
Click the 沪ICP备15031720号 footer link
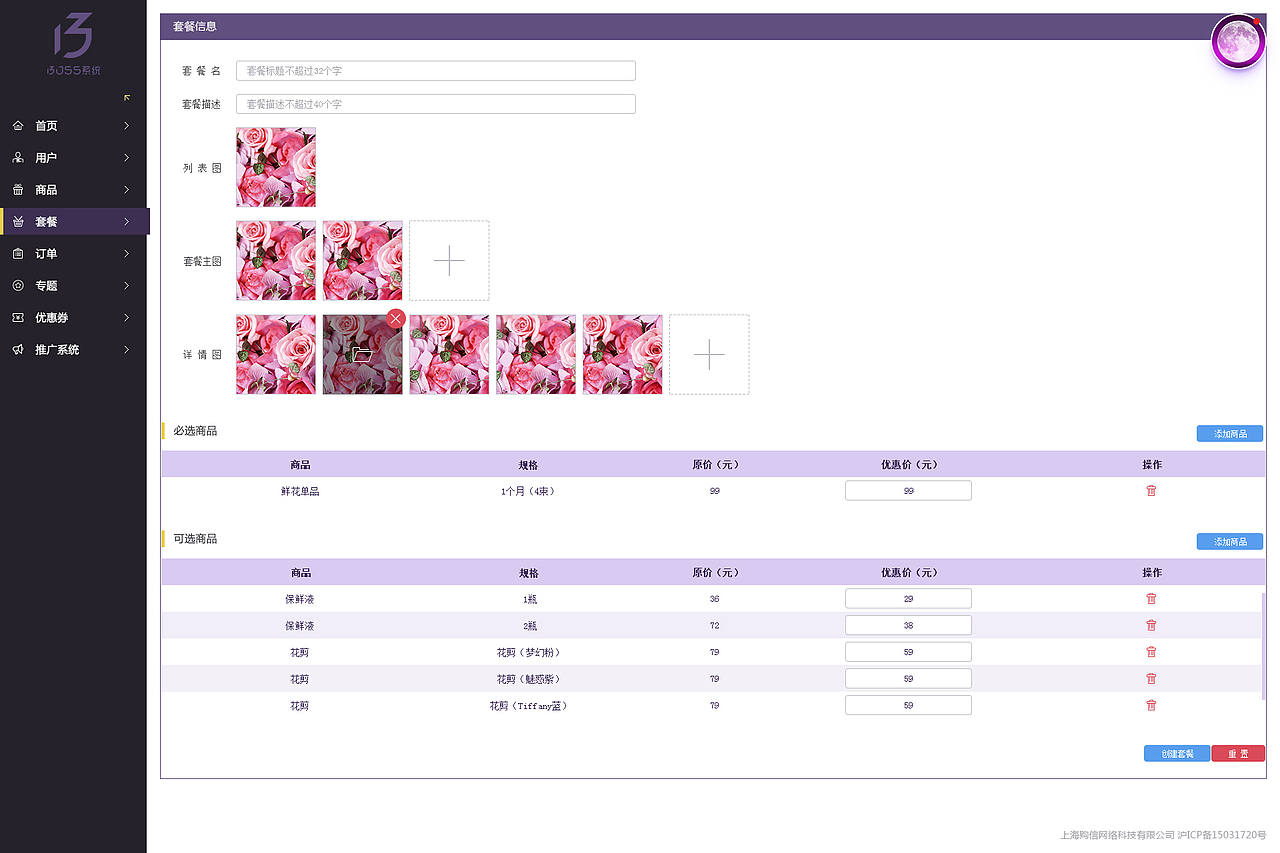pyautogui.click(x=1222, y=834)
